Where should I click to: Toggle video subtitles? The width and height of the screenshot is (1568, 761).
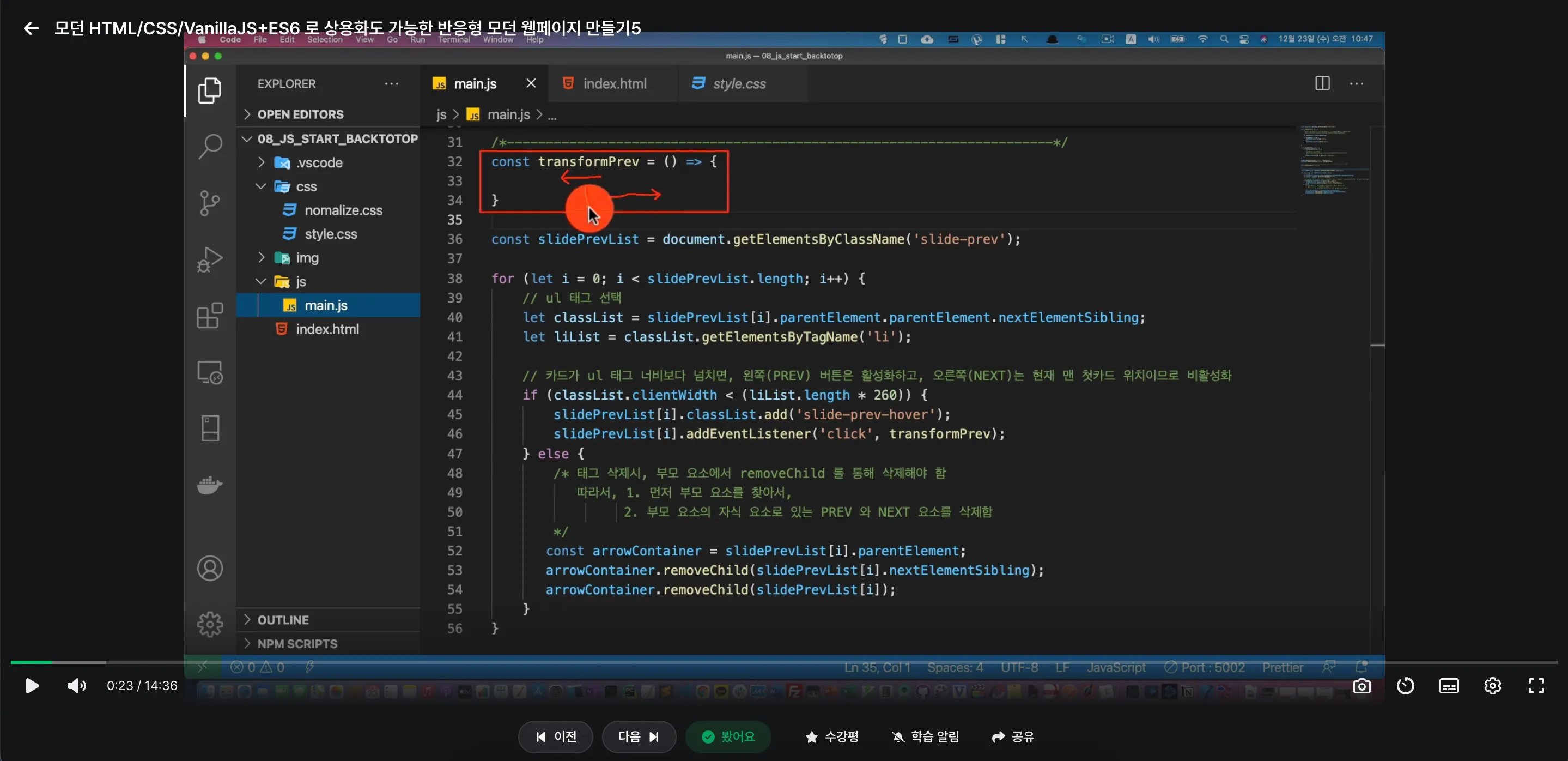click(x=1449, y=686)
